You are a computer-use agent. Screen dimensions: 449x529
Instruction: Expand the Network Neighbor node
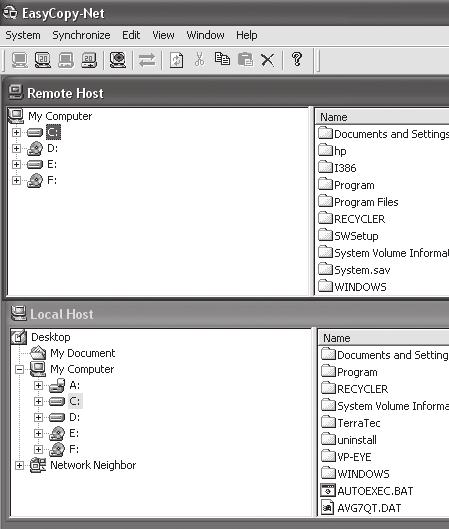(19, 465)
